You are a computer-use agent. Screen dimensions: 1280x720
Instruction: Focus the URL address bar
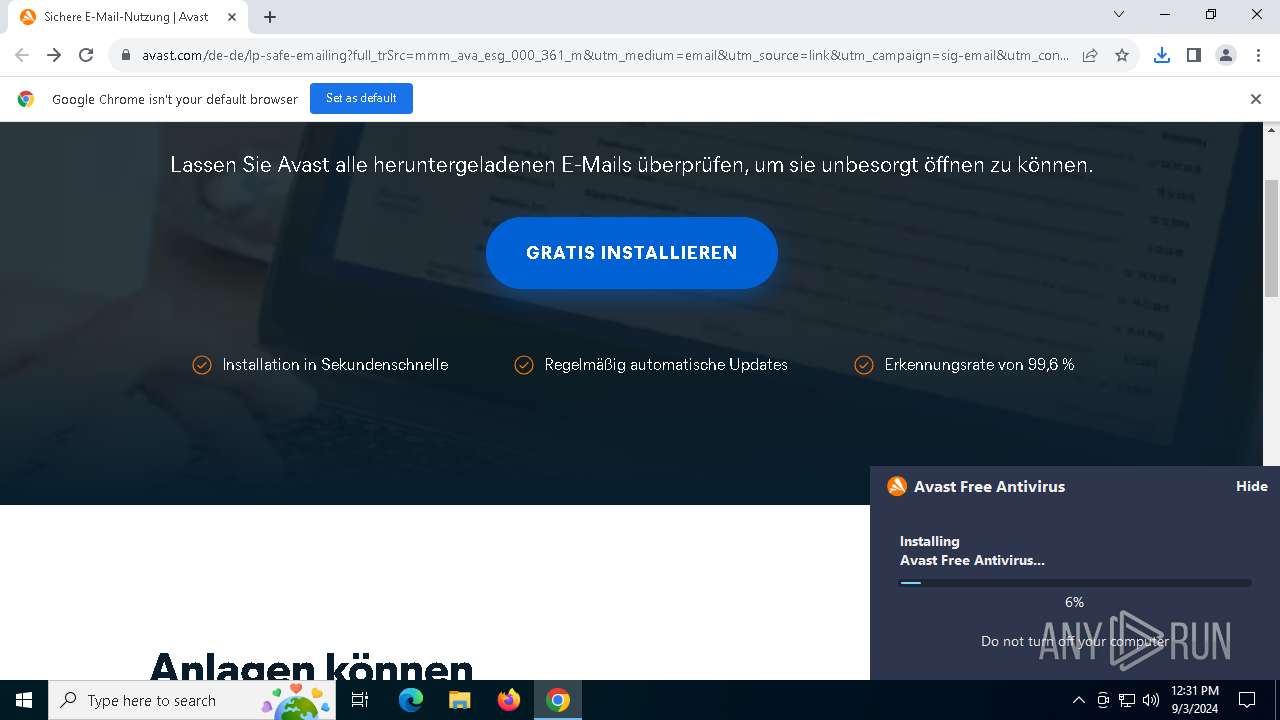pos(605,55)
